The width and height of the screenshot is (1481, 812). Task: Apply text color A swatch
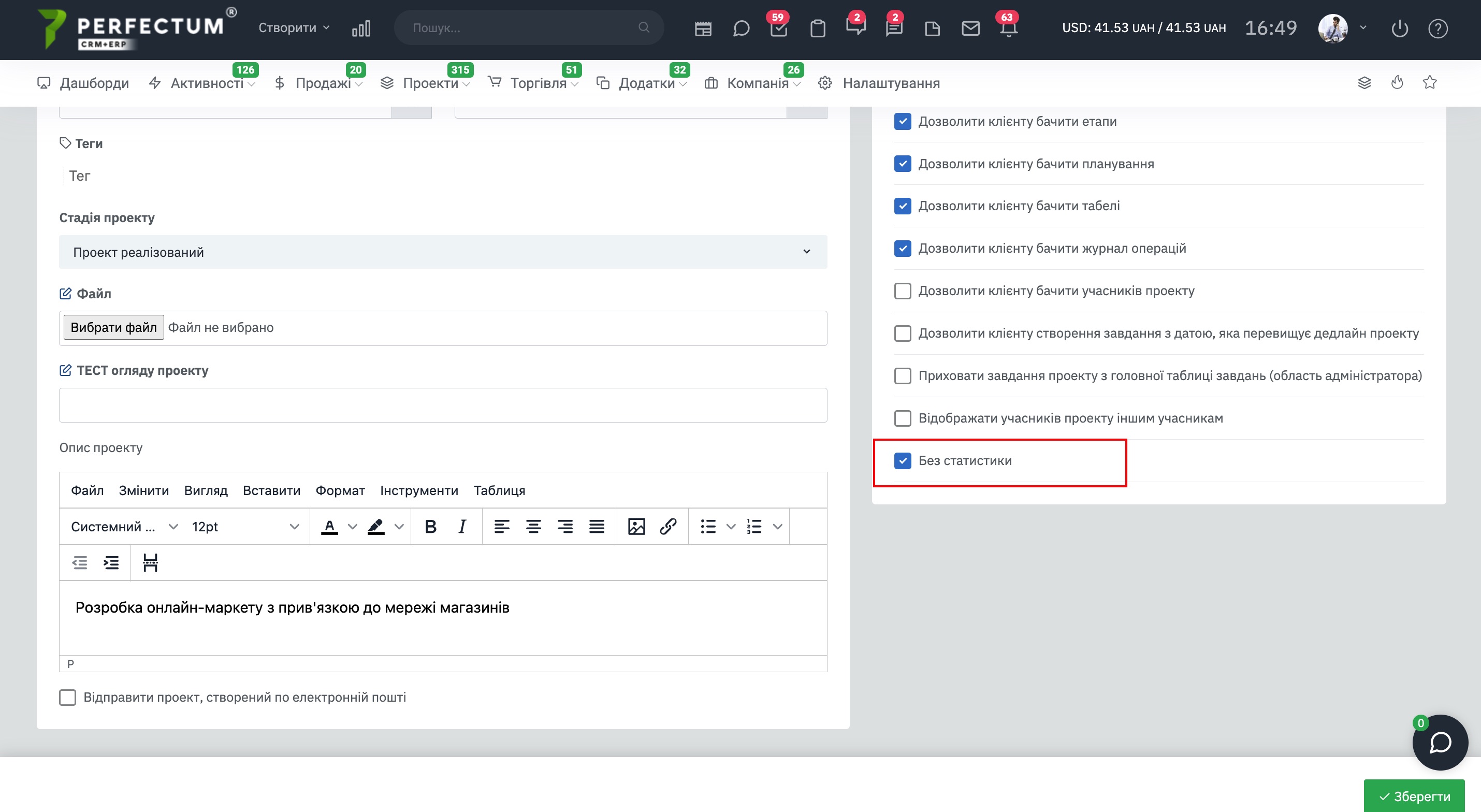329,526
